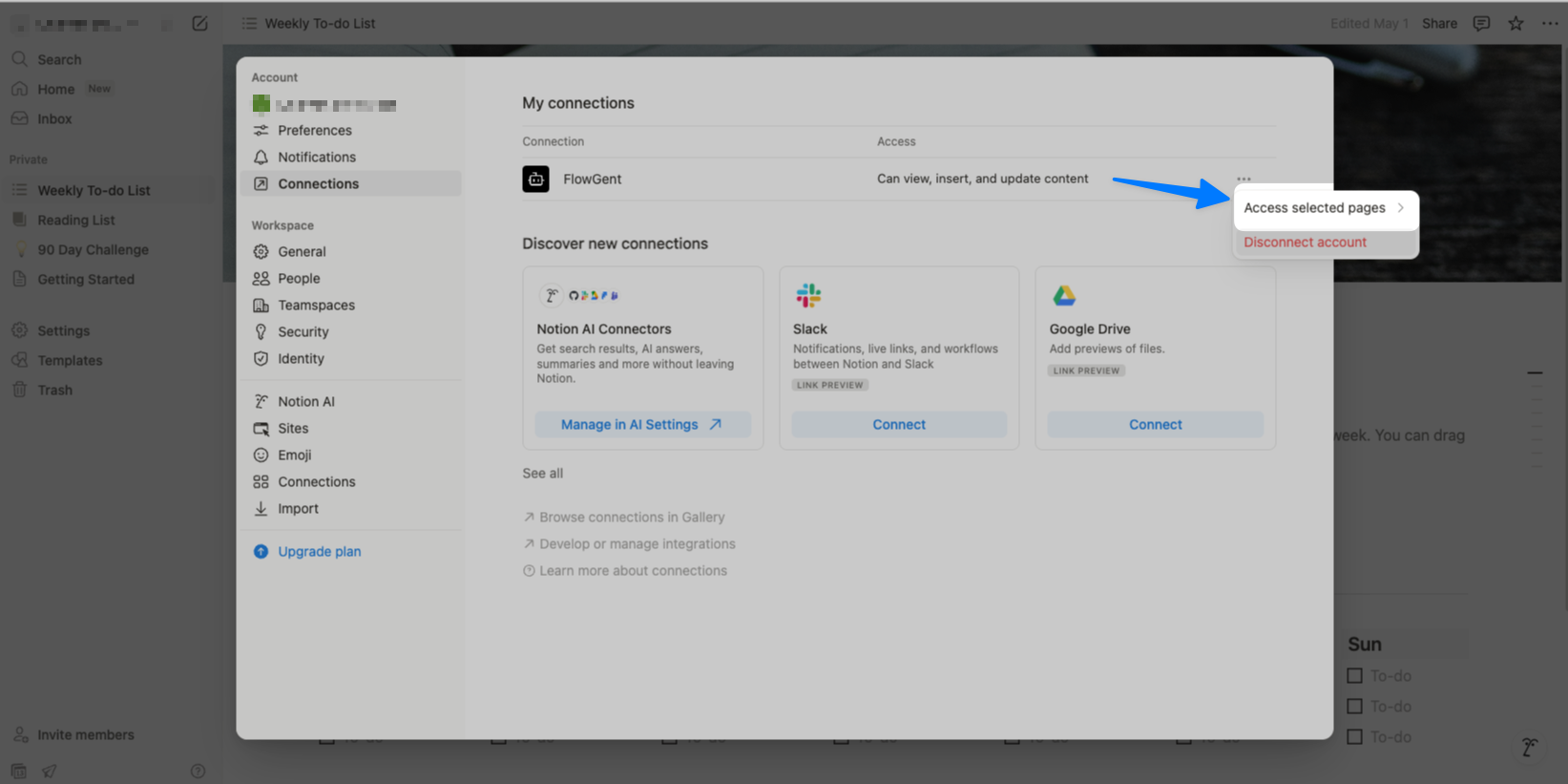1568x784 pixels.
Task: Click the Slack logo icon
Action: coord(808,295)
